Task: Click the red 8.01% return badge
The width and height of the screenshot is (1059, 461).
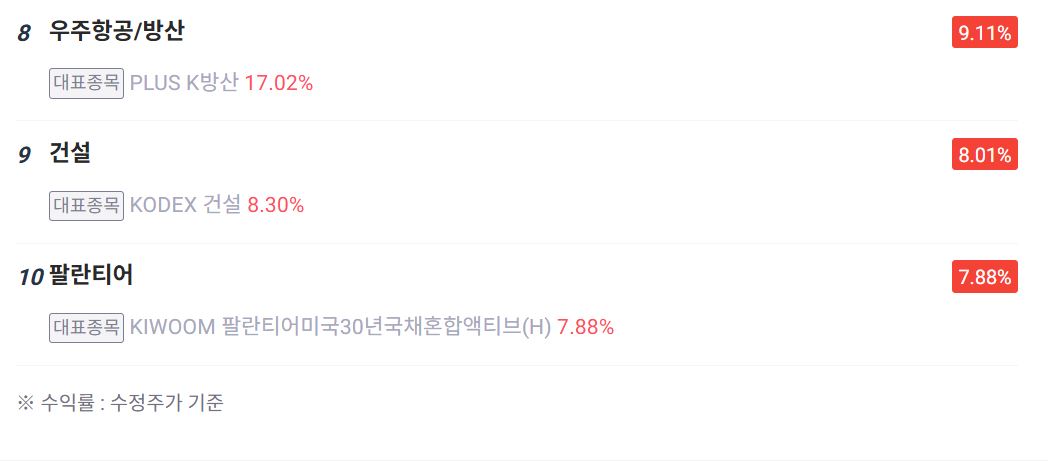Action: tap(985, 155)
